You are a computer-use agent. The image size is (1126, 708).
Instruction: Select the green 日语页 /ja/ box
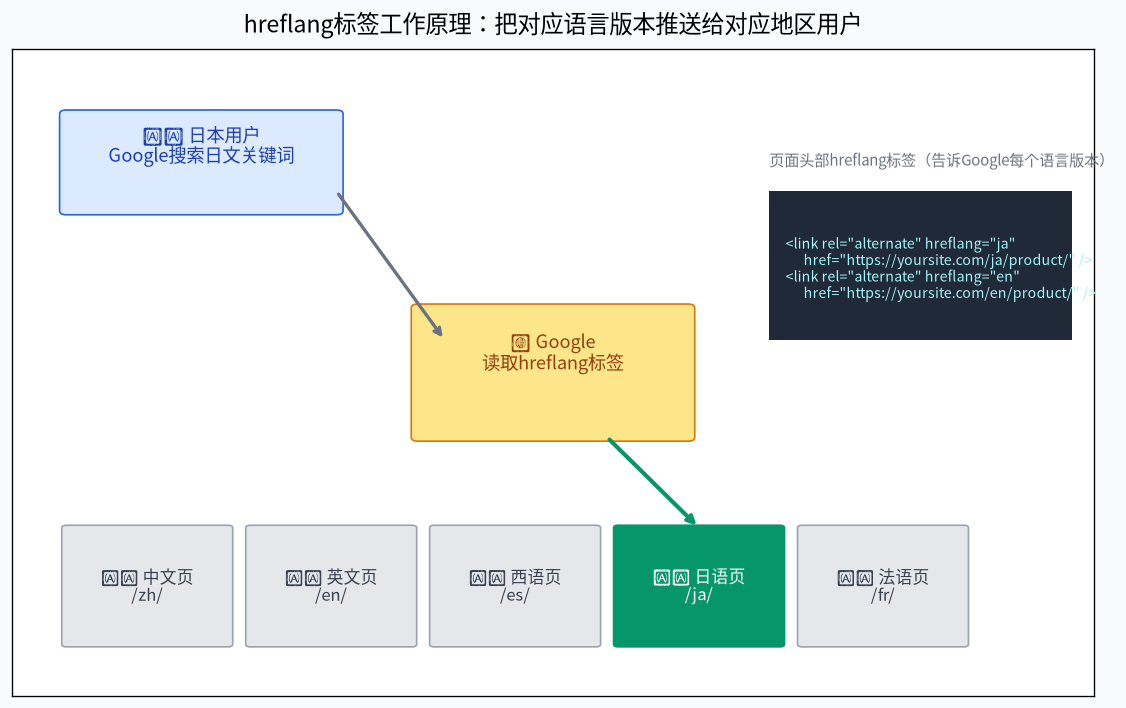pos(699,586)
